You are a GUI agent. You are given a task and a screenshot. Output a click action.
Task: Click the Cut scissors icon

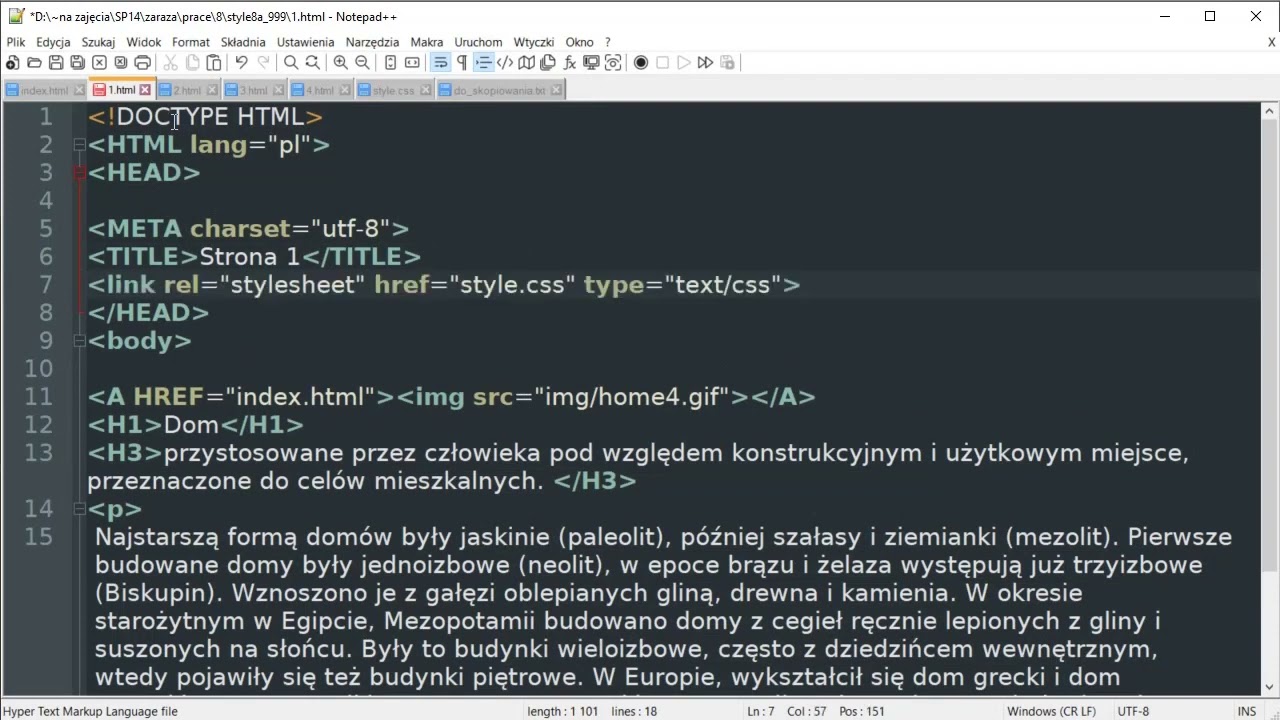(171, 63)
